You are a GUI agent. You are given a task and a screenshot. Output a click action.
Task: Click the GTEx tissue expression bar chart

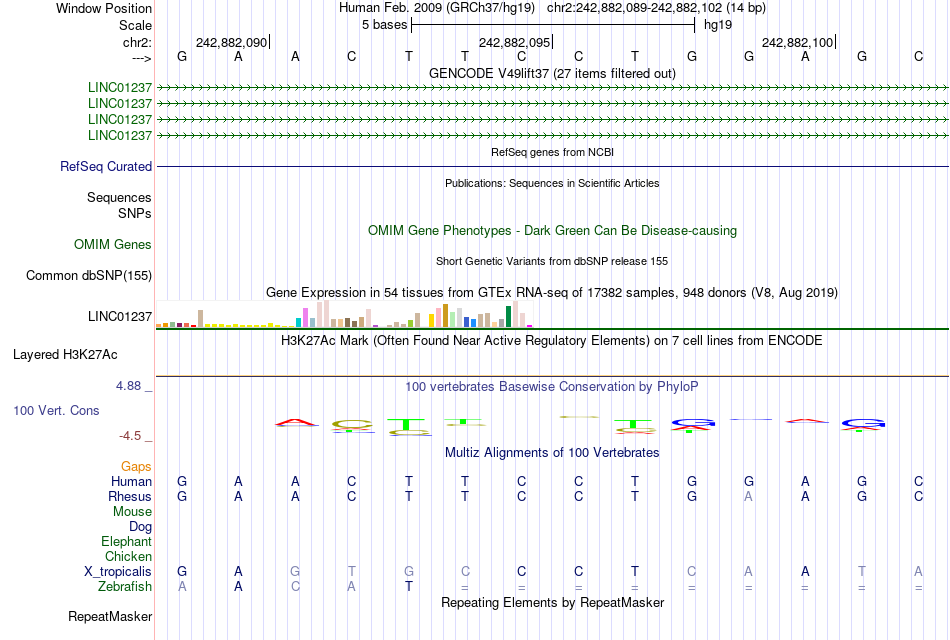344,314
